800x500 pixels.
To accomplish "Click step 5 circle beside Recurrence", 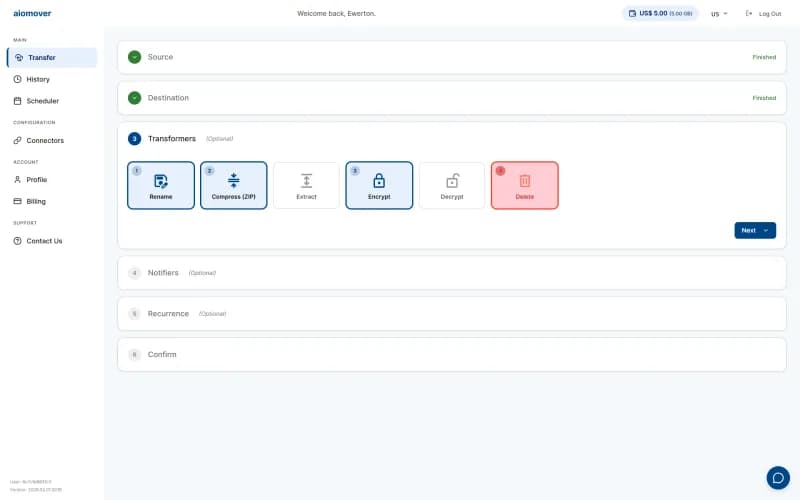I will tap(134, 314).
